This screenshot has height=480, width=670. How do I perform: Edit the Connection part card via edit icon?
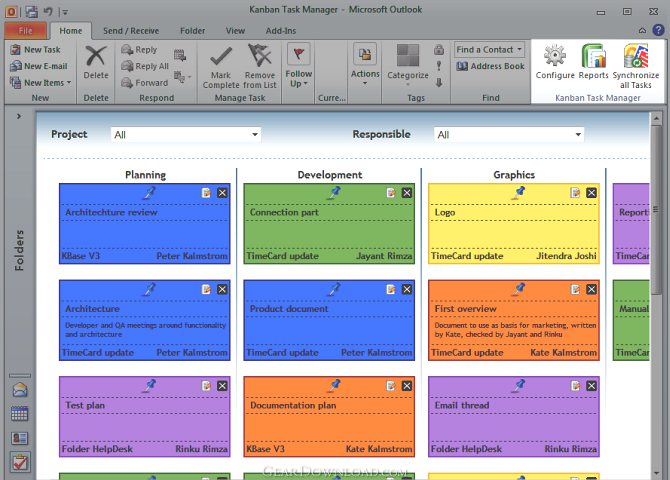click(x=391, y=193)
